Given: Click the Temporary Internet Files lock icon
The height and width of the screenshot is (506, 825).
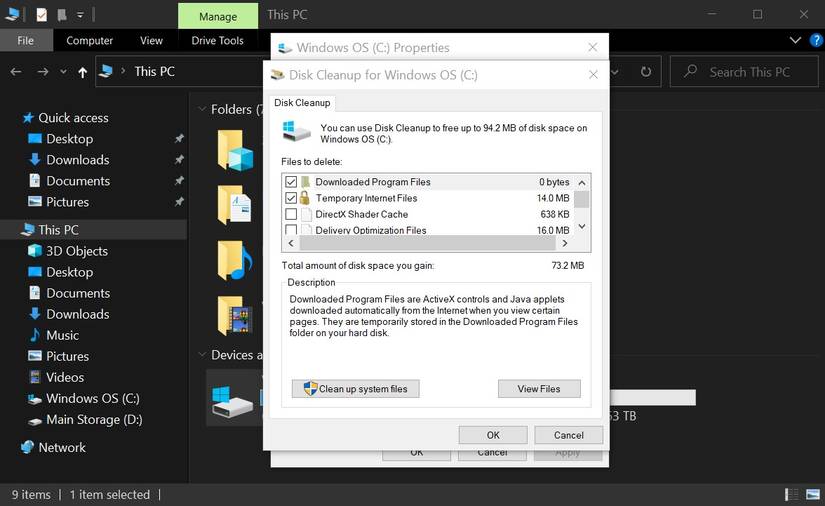Looking at the screenshot, I should tap(305, 198).
